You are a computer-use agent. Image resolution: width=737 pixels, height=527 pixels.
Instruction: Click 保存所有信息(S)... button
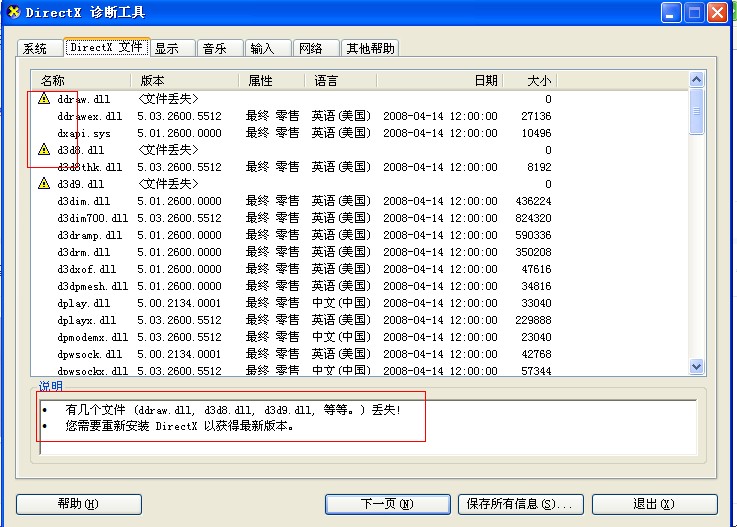[x=521, y=504]
